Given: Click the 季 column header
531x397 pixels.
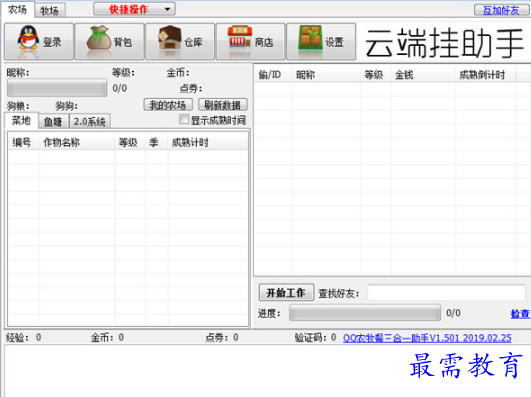Looking at the screenshot, I should [156, 143].
